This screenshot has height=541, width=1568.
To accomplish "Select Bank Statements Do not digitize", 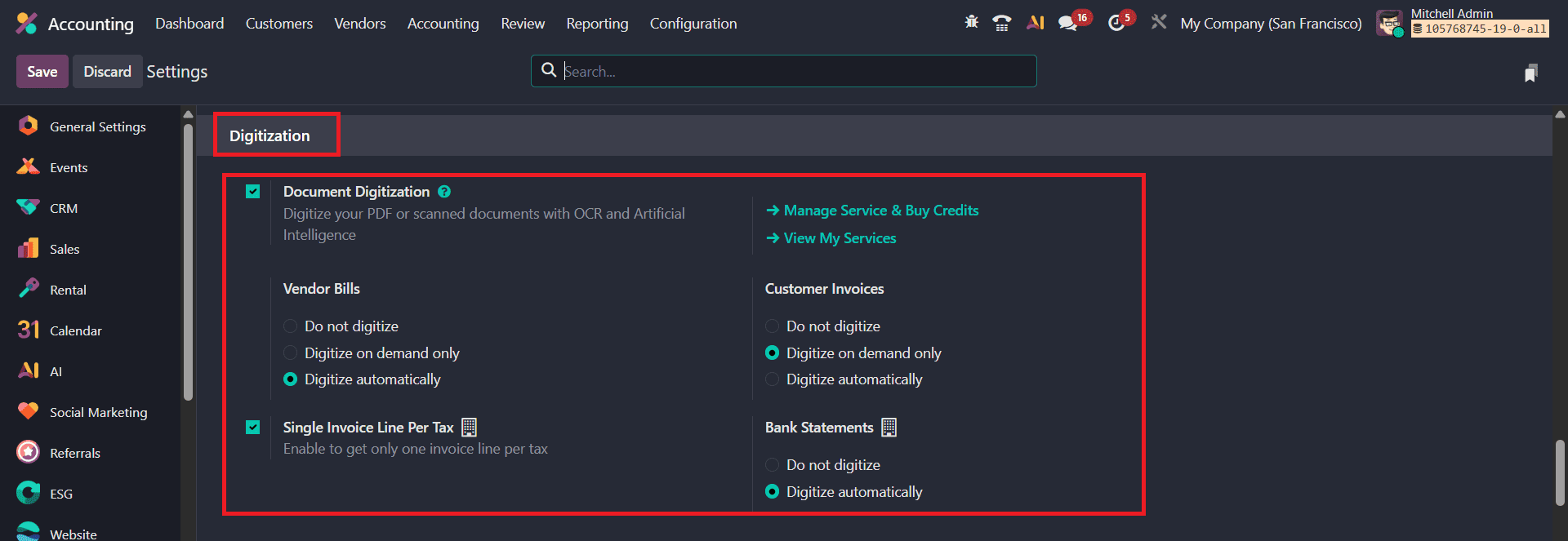I will pos(772,465).
